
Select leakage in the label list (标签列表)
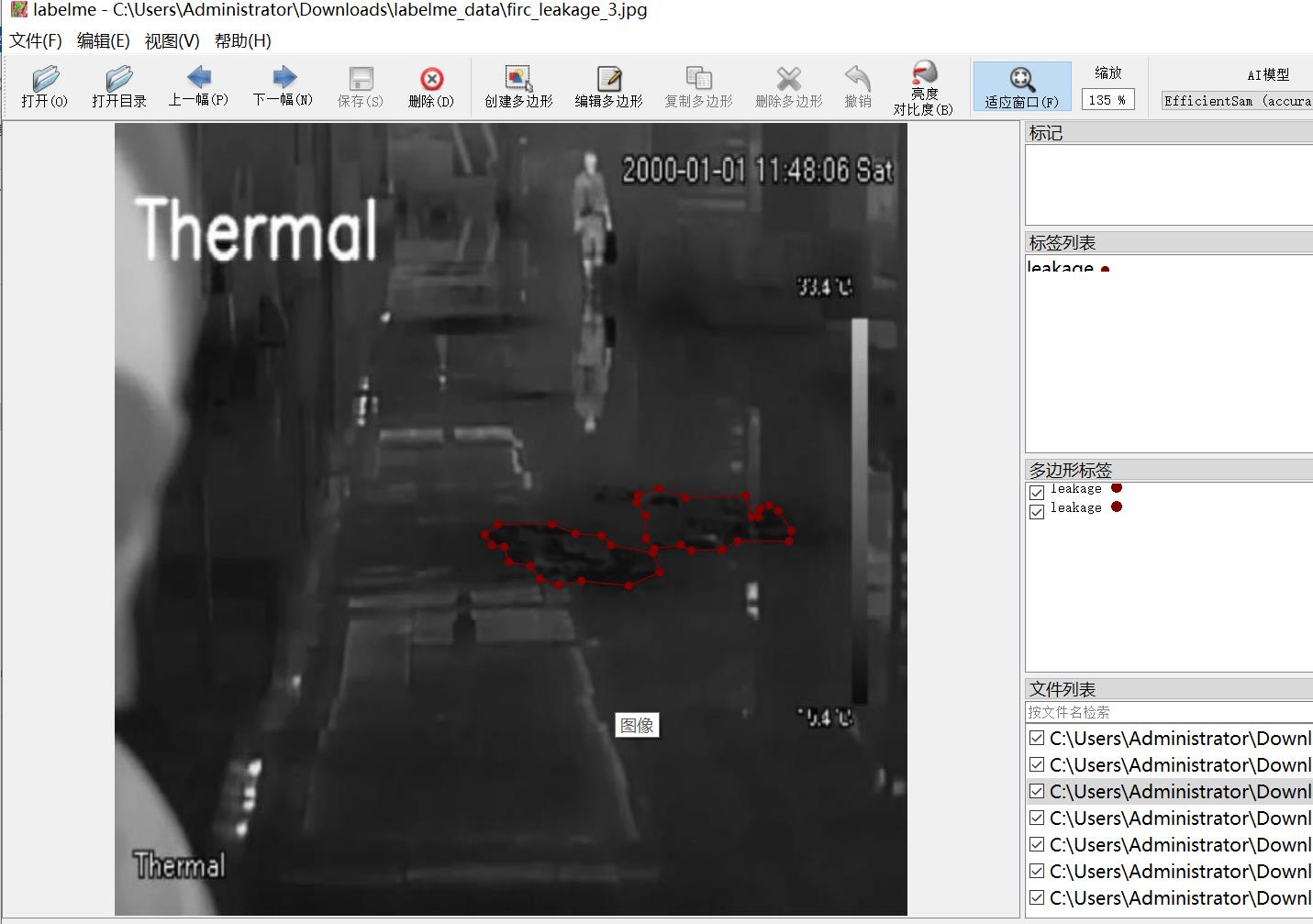point(1061,267)
